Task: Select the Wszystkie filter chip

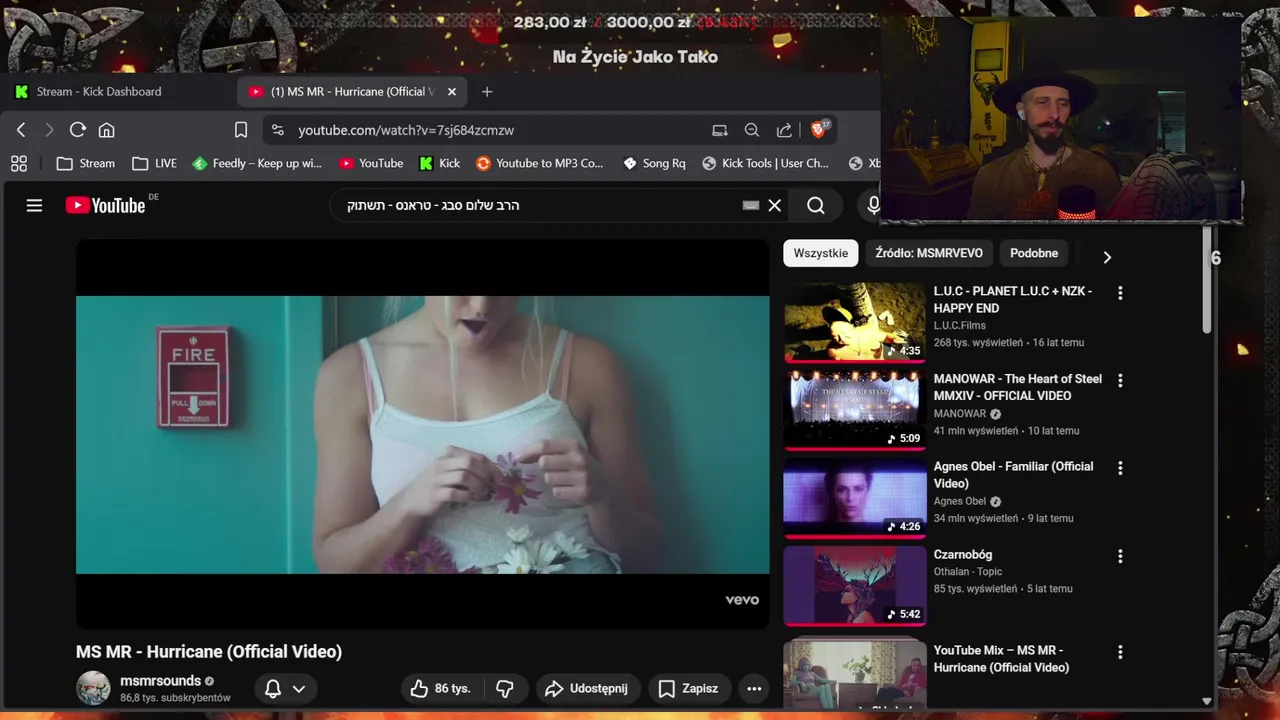Action: 821,253
